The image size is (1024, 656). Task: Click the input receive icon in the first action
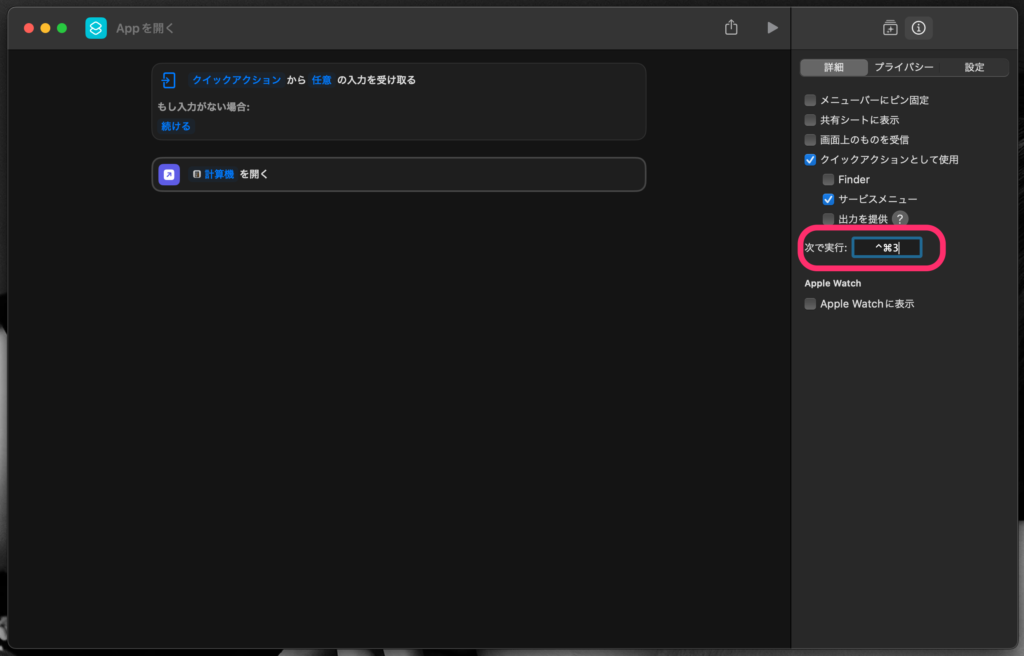pyautogui.click(x=170, y=80)
